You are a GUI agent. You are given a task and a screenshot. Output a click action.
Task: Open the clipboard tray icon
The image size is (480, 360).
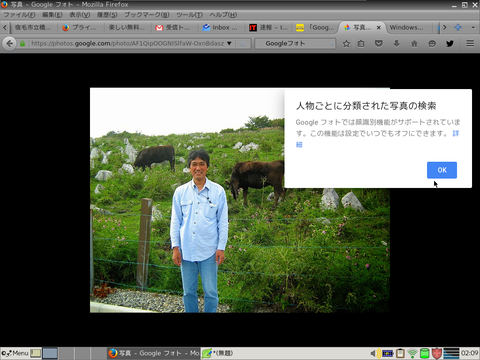click(x=400, y=353)
